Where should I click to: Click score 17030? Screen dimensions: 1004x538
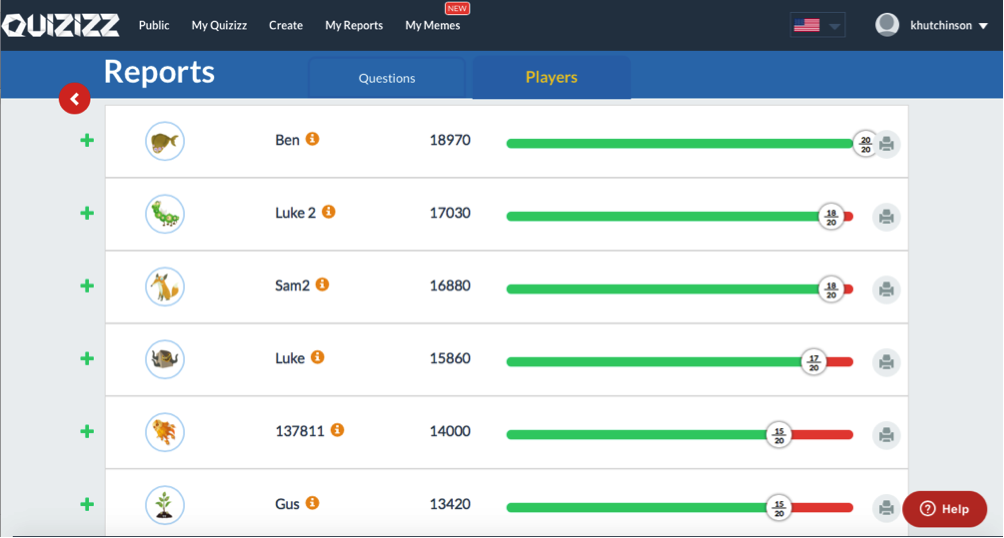click(x=450, y=213)
